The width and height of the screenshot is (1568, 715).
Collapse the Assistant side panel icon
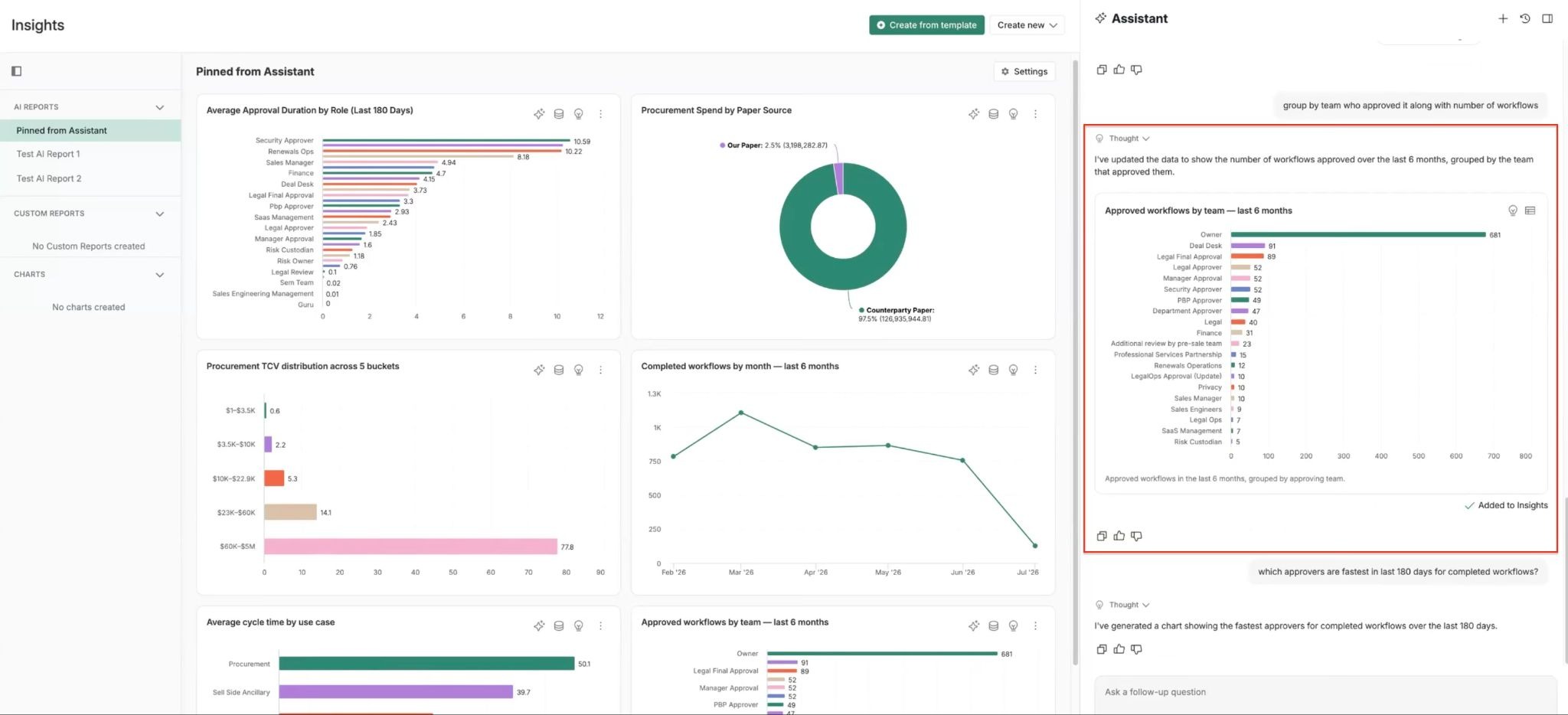1547,18
